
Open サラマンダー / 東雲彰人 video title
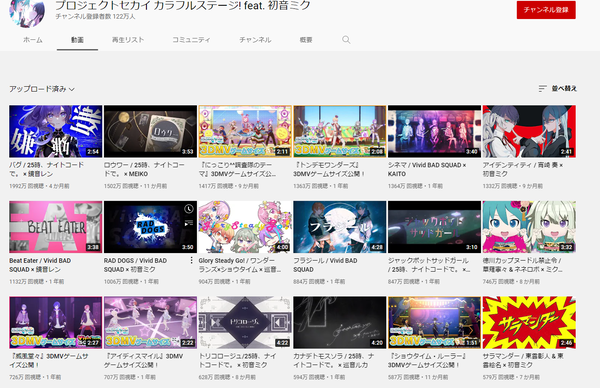pyautogui.click(x=523, y=360)
